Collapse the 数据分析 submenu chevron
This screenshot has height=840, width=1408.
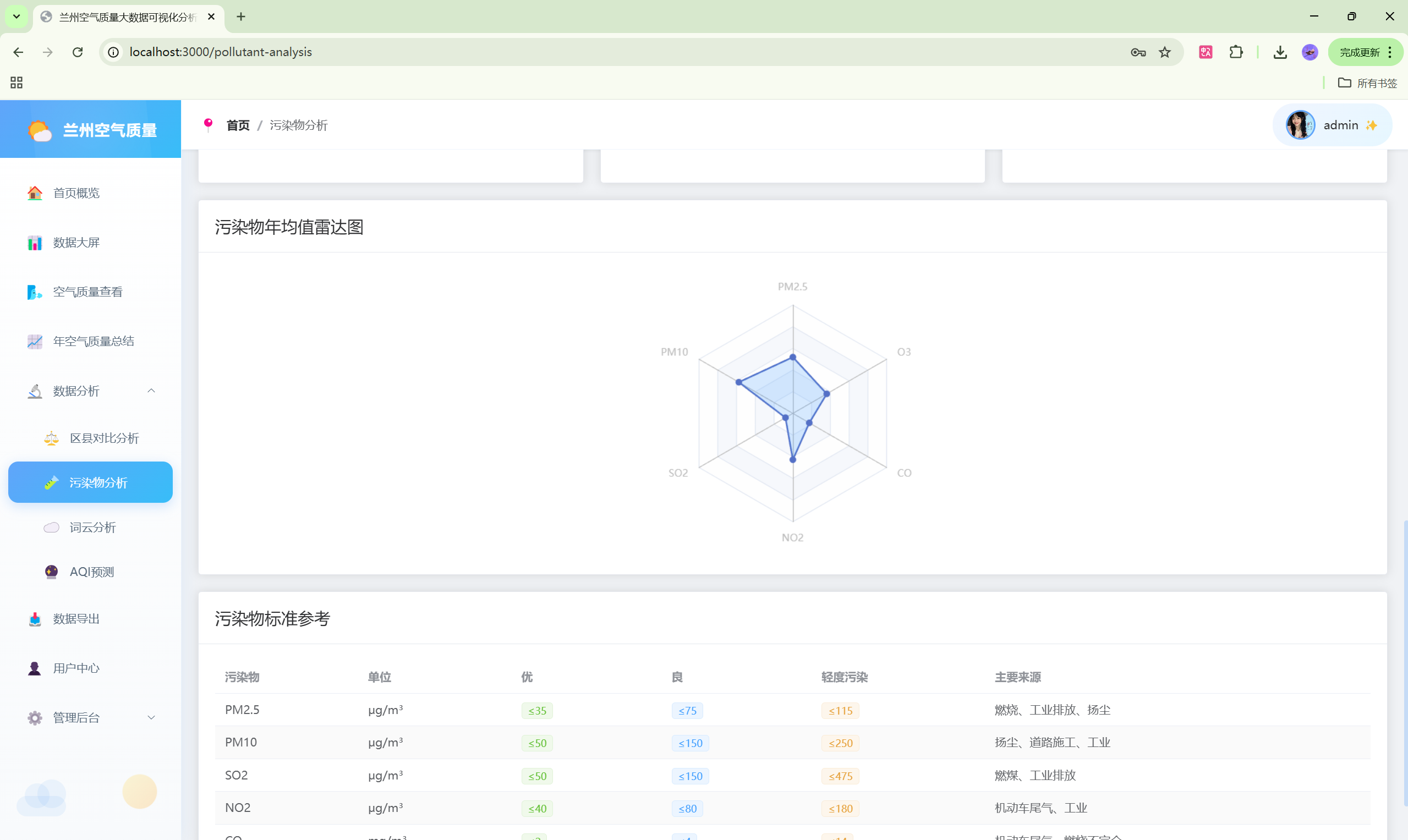(x=151, y=391)
